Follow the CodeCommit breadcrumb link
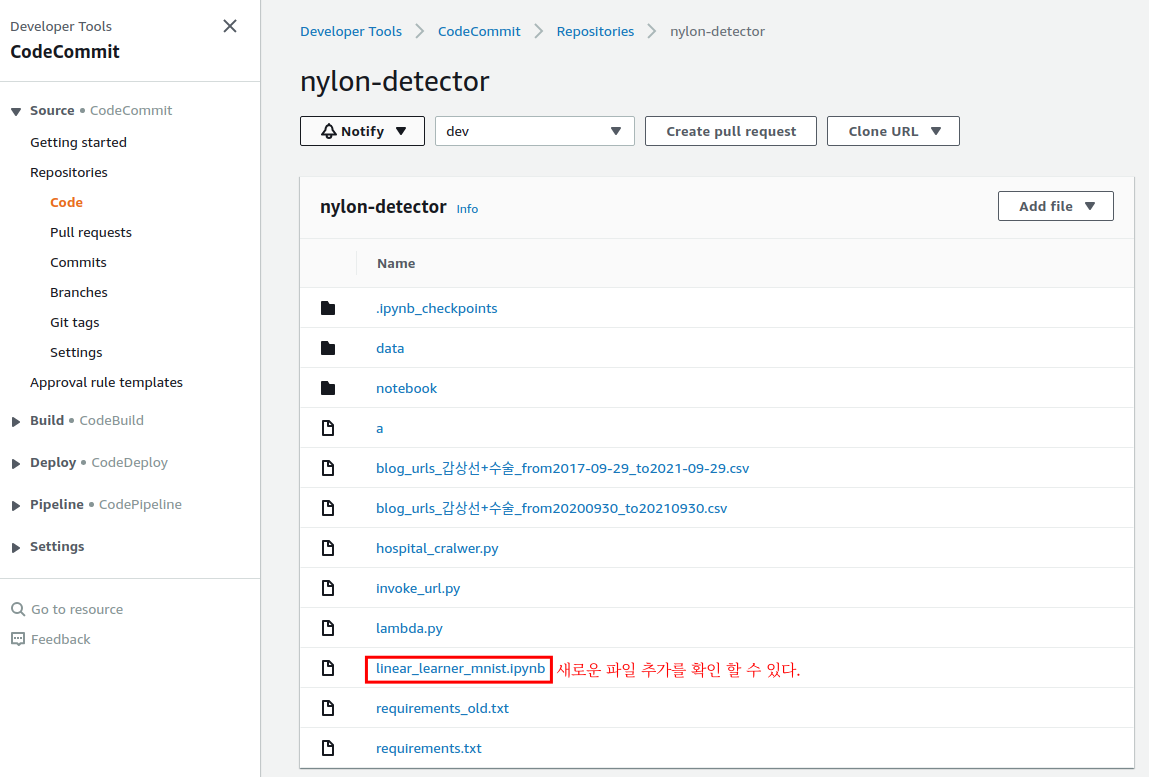This screenshot has height=777, width=1149. tap(479, 32)
